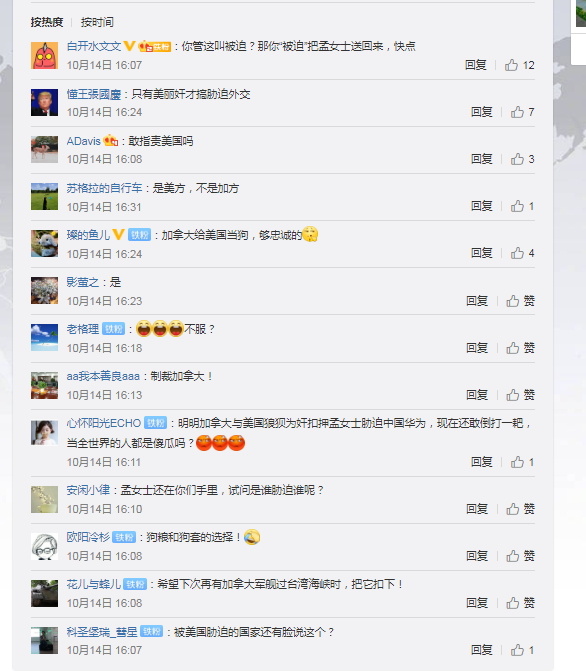Viewport: 586px width, 671px height.
Task: Click thumbs-up on 懂王張國慶's comment
Action: tap(522, 112)
